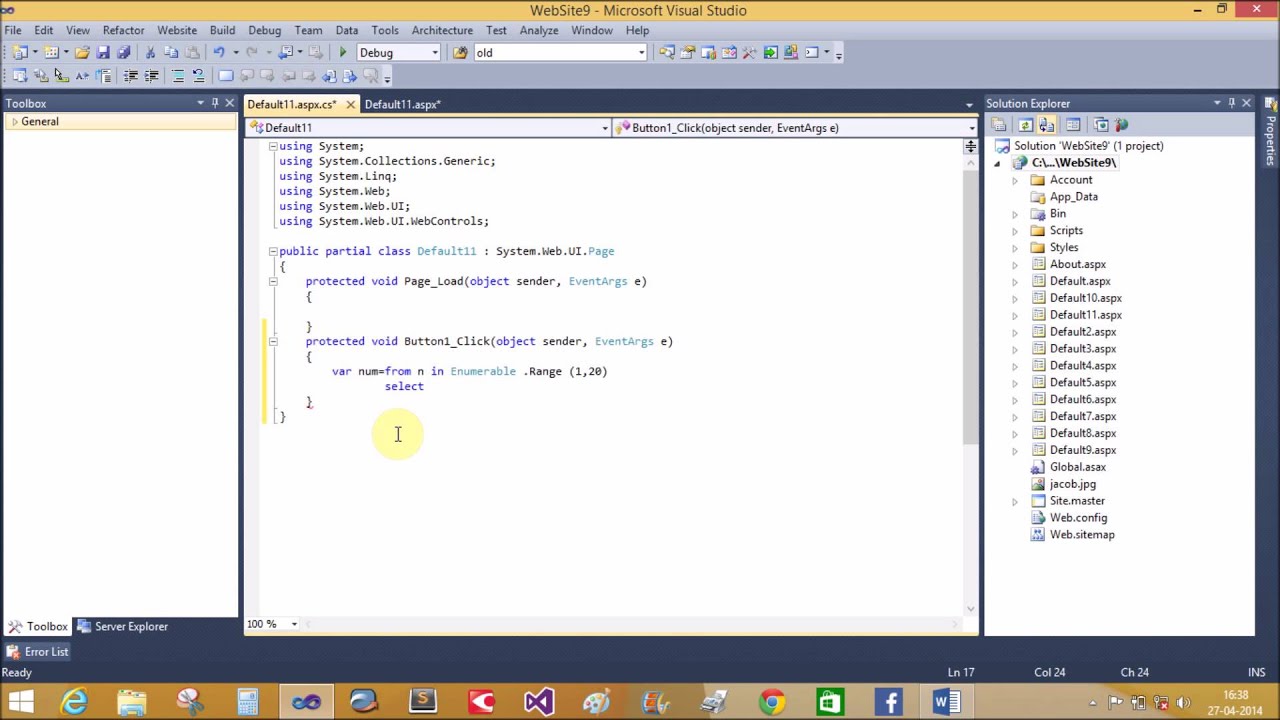
Task: Click the Open File toolbar icon
Action: point(82,53)
